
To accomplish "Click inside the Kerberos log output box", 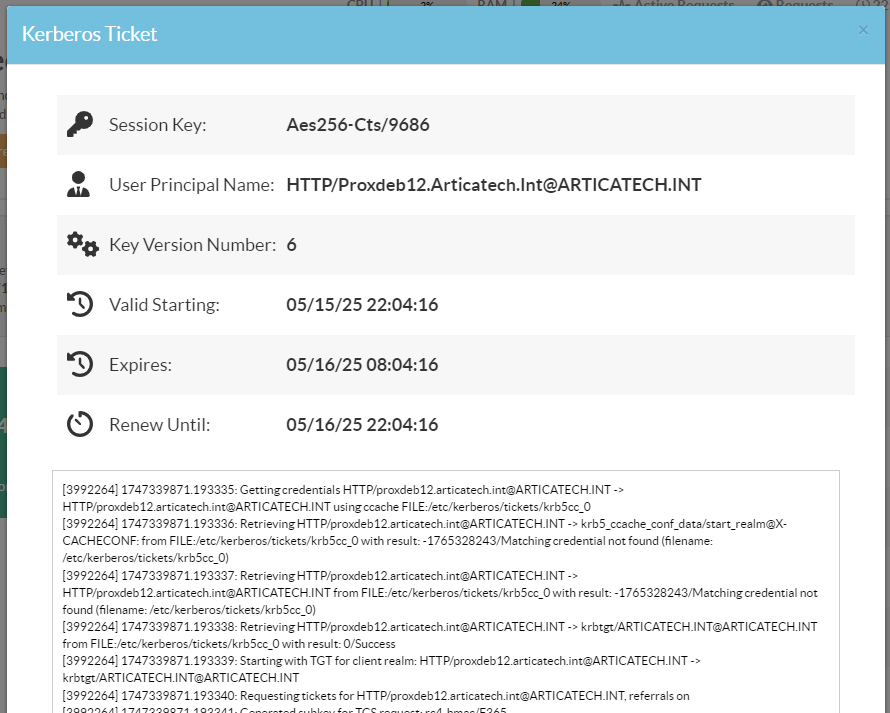I will point(445,590).
